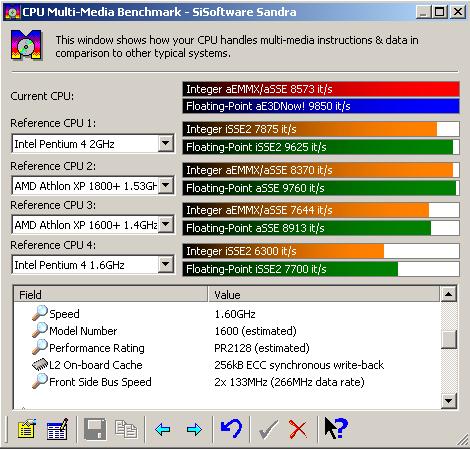Select the L2 On-board Cache row
The height and width of the screenshot is (450, 470).
click(227, 365)
